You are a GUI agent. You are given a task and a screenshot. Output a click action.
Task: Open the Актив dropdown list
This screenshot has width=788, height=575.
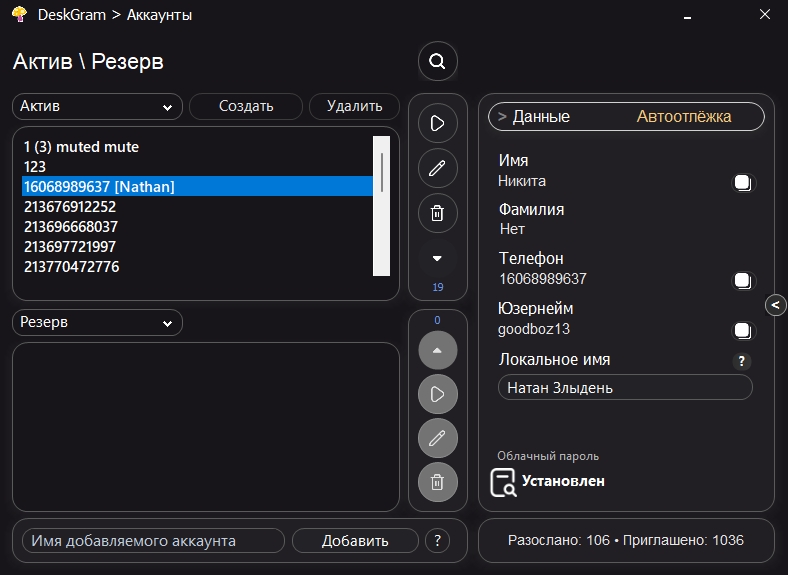pyautogui.click(x=97, y=107)
